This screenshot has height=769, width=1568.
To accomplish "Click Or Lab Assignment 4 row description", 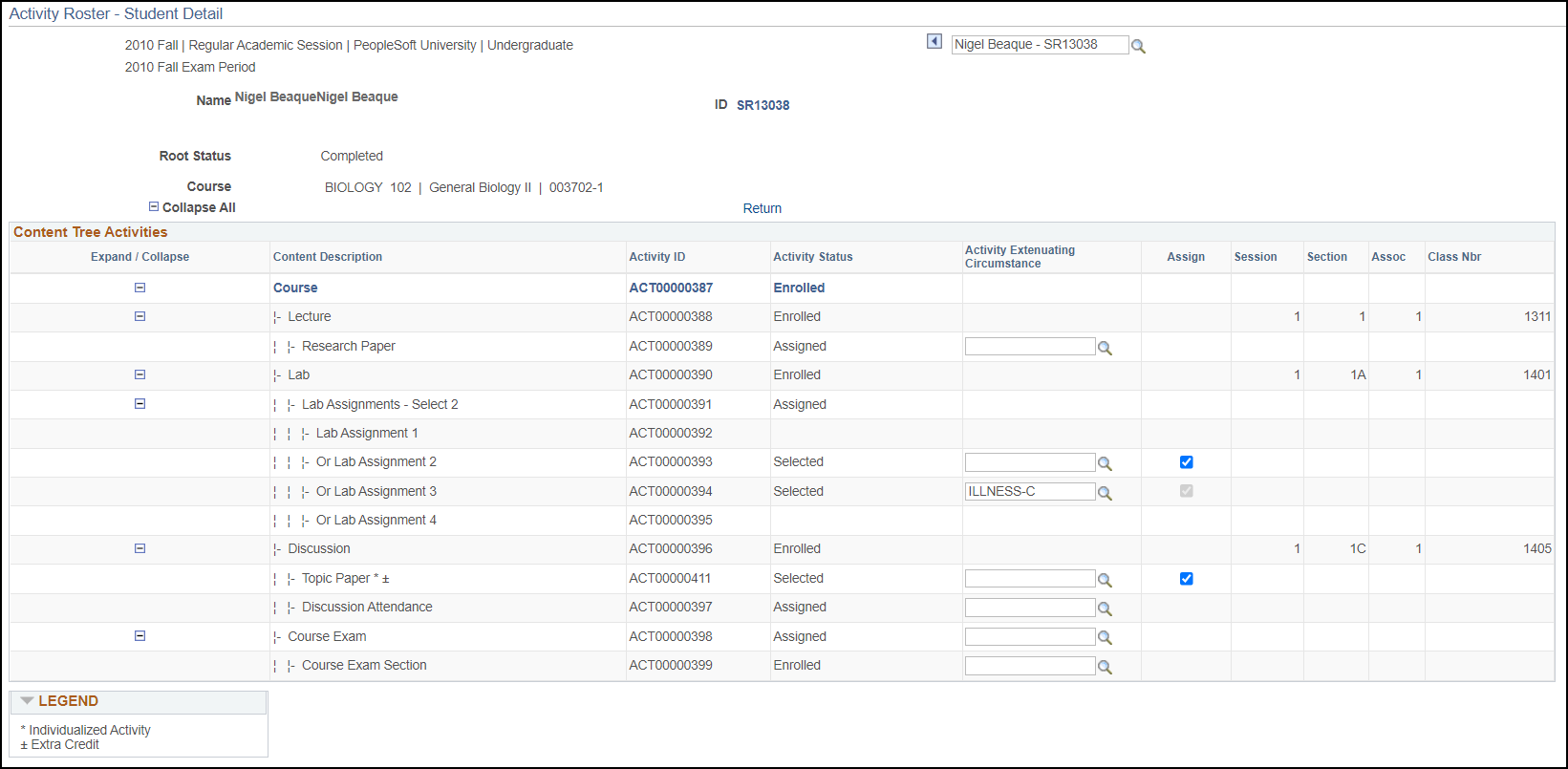I will 376,520.
